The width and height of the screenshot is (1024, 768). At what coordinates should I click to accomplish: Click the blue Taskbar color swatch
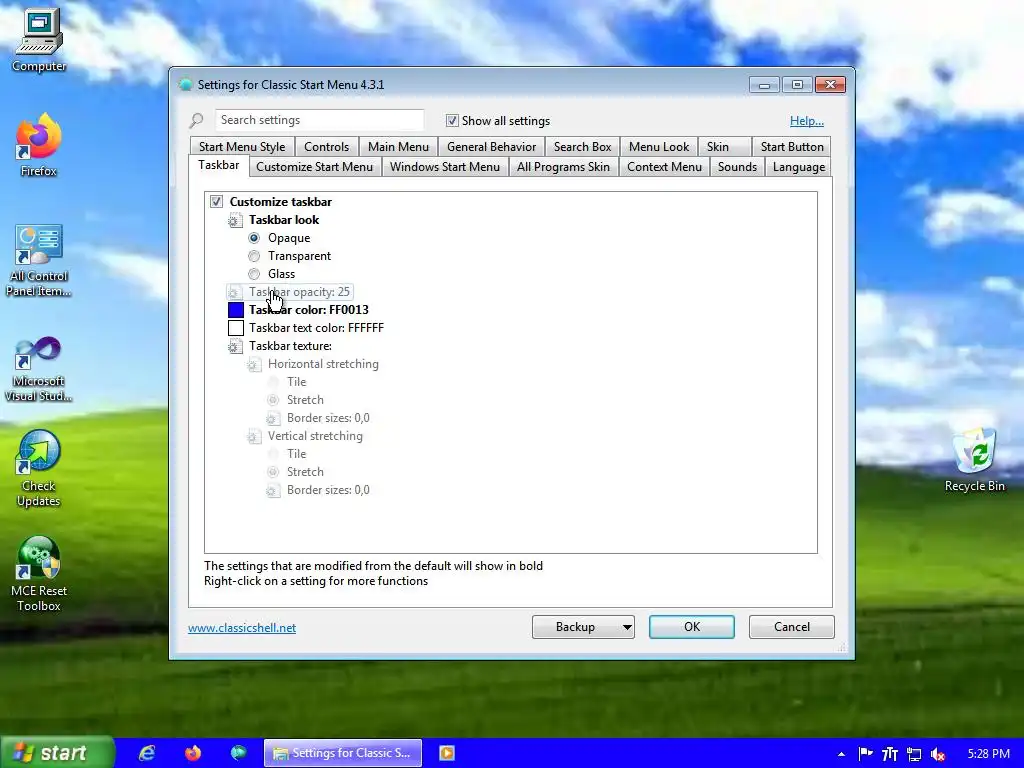click(236, 310)
